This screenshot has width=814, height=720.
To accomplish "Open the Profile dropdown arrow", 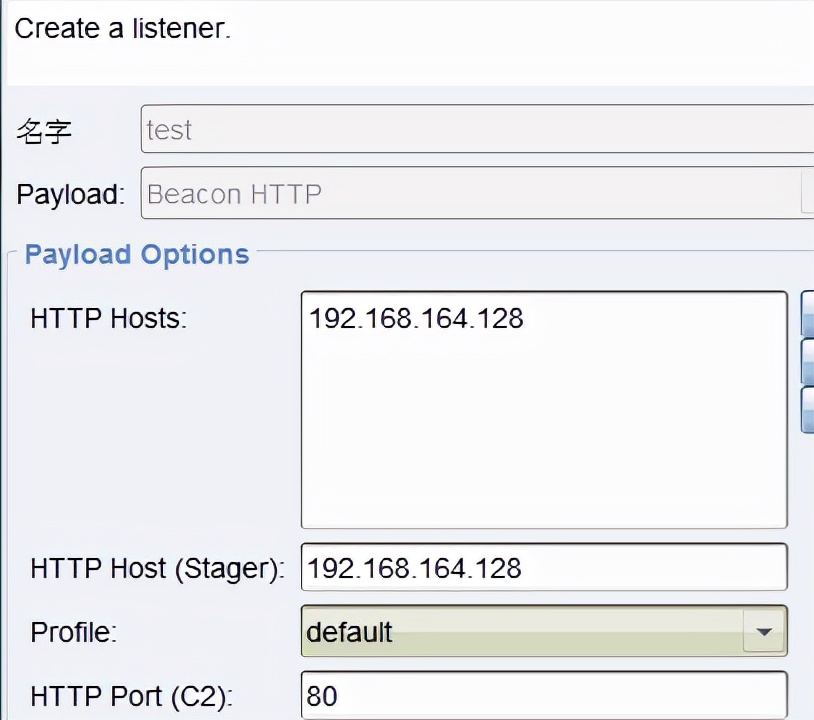I will coord(764,632).
